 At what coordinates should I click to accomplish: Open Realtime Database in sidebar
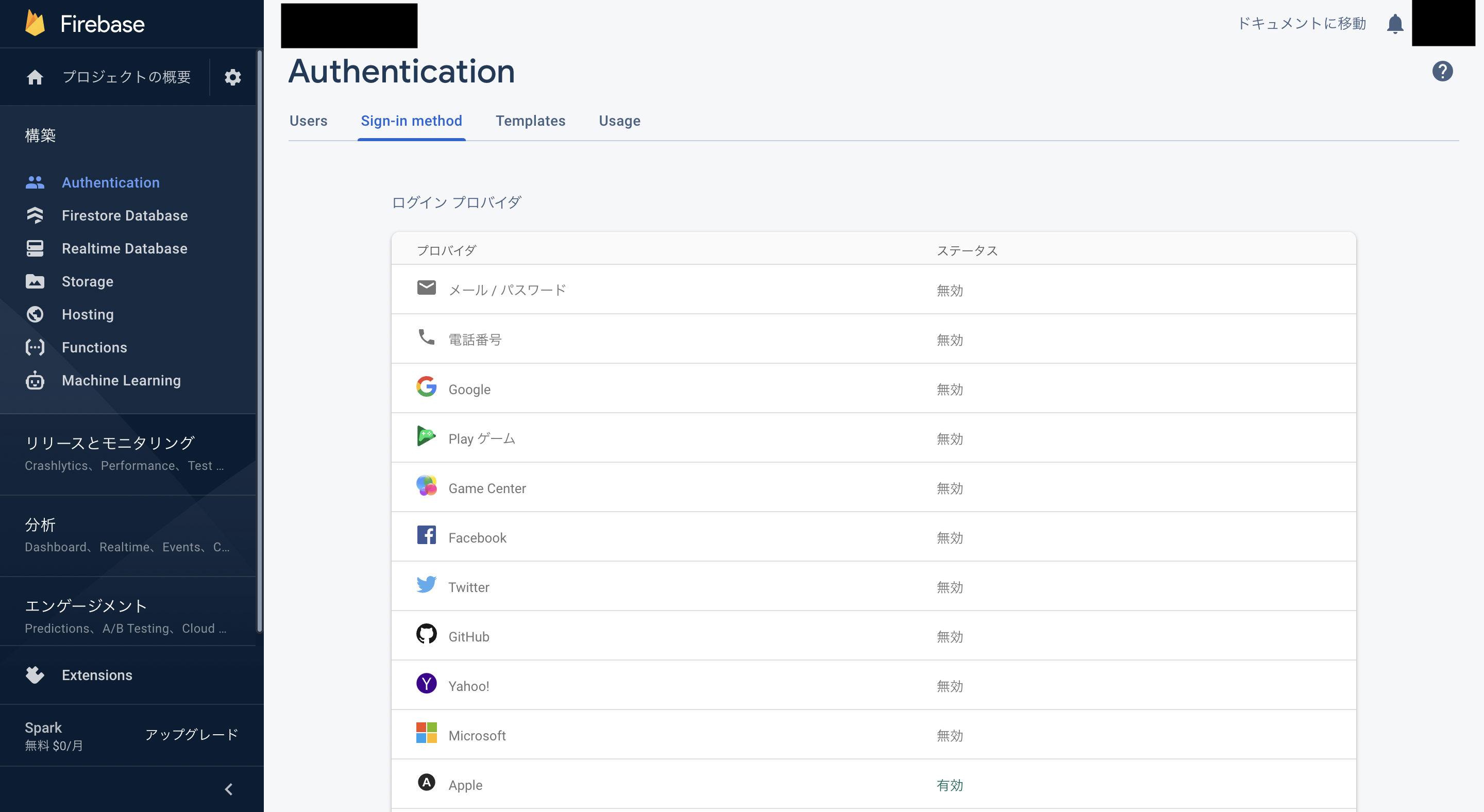[x=124, y=248]
